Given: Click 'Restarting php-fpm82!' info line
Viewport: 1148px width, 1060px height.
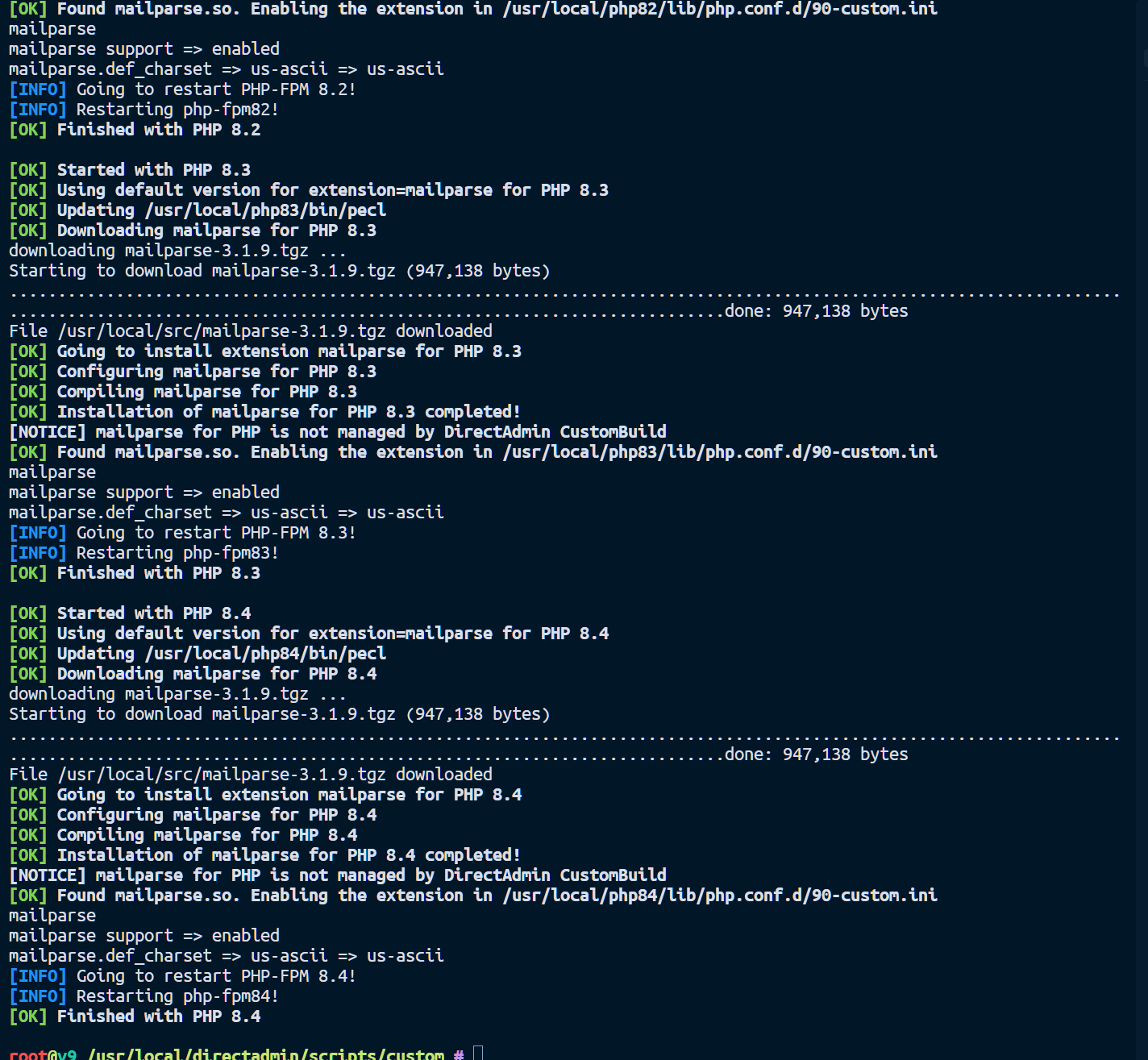Looking at the screenshot, I should tap(177, 110).
